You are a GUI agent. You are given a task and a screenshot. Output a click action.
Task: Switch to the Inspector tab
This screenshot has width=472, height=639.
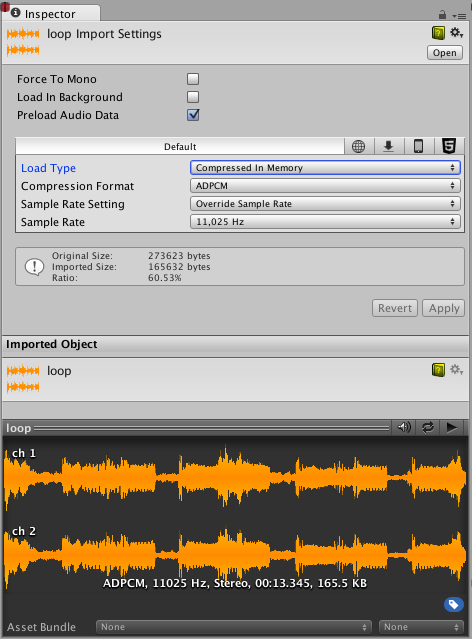(x=50, y=14)
